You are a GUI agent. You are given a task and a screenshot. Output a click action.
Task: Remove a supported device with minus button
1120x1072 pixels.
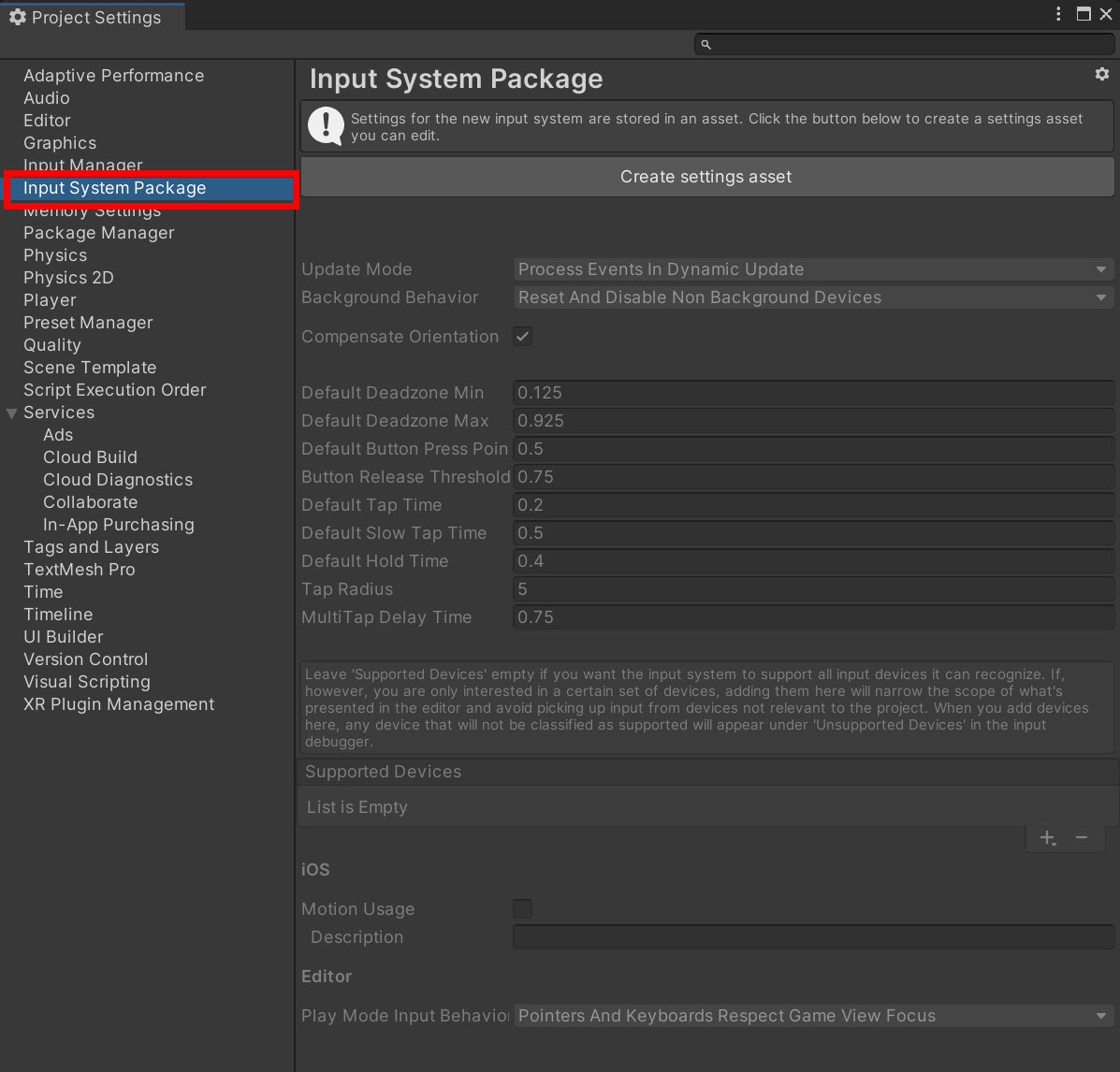[1082, 837]
